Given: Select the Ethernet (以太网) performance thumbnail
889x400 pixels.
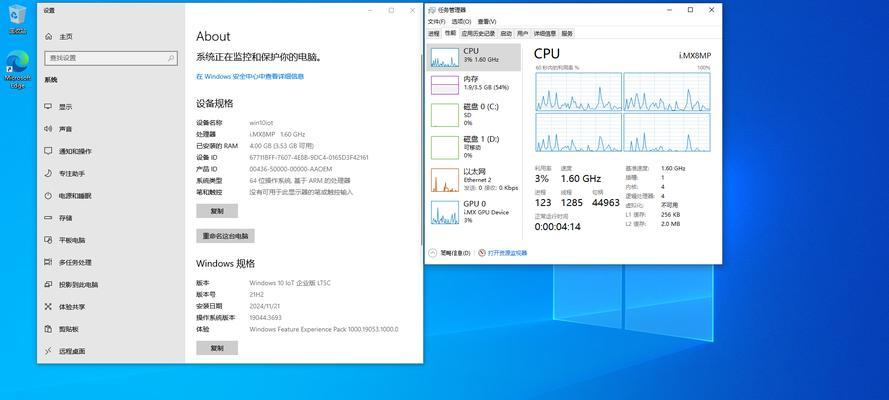Looking at the screenshot, I should 444,180.
